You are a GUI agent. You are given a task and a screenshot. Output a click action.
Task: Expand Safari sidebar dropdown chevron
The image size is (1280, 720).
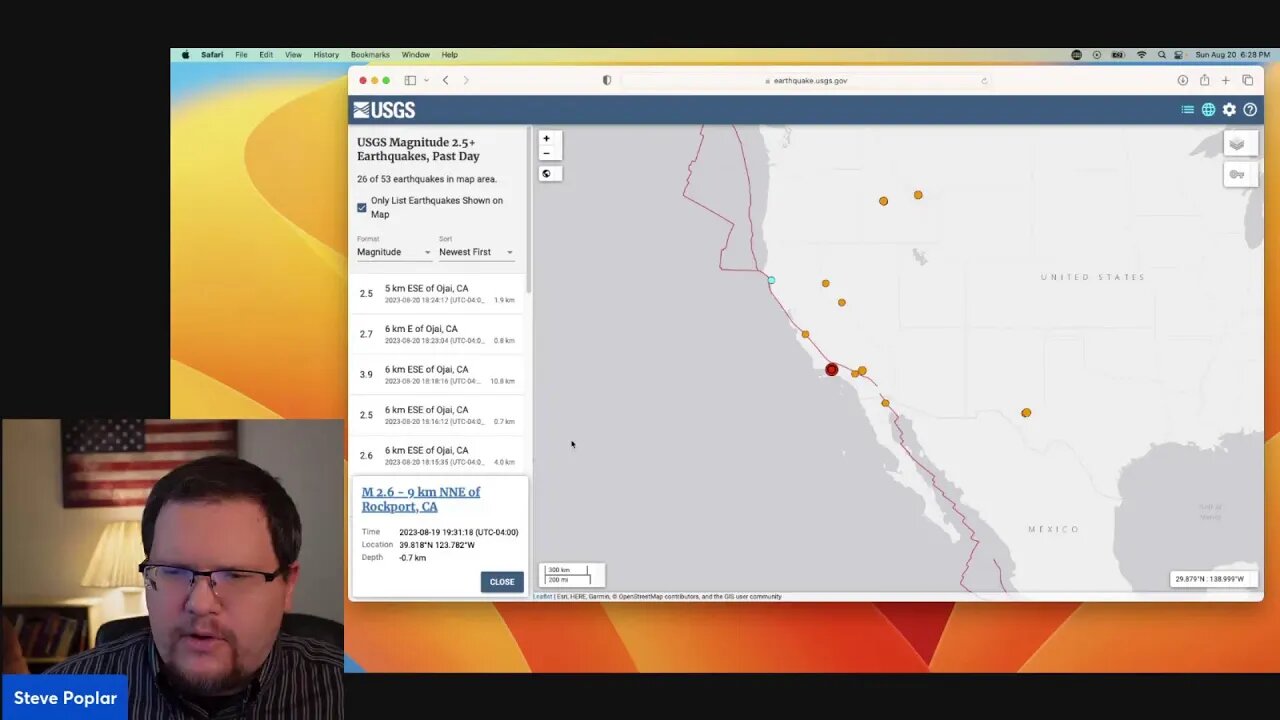coord(426,80)
